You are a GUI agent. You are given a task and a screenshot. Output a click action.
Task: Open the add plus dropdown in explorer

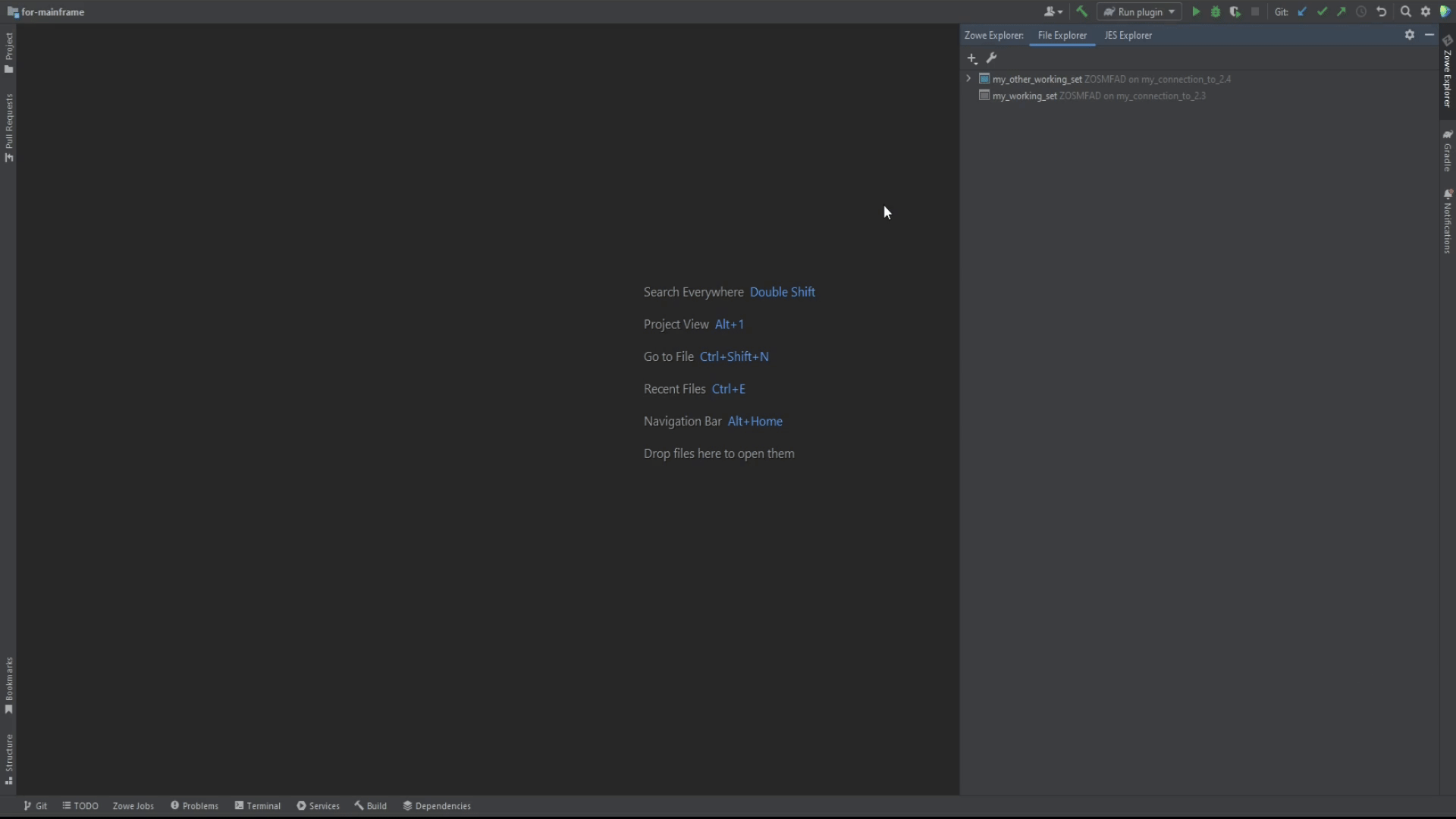pos(972,58)
